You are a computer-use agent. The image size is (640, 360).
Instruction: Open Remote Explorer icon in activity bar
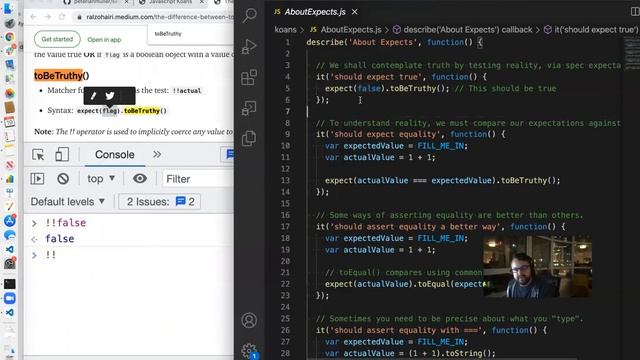pos(249,108)
